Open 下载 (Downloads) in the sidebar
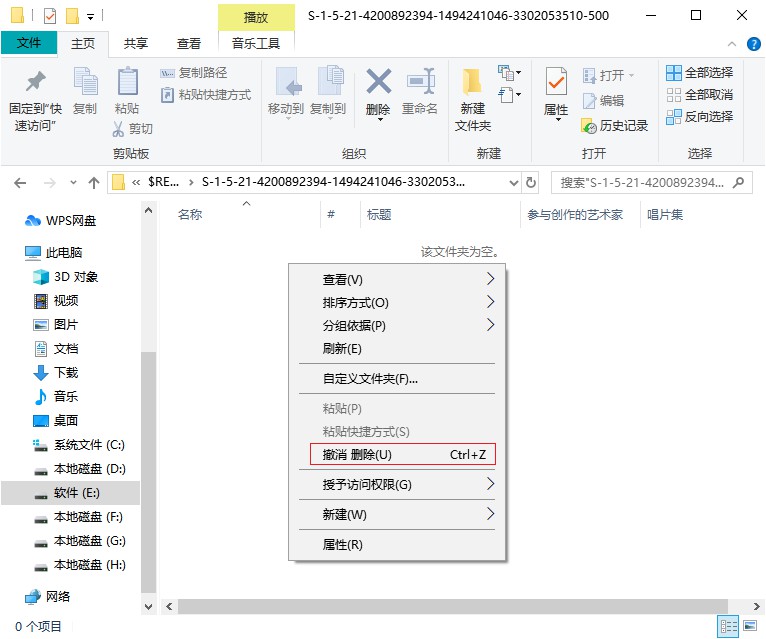 pos(56,373)
